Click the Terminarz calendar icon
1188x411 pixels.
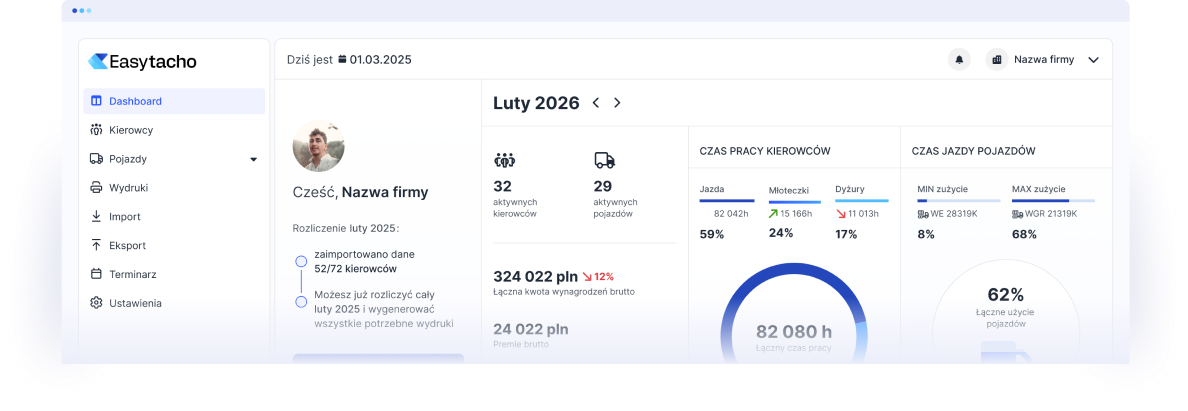[96, 274]
